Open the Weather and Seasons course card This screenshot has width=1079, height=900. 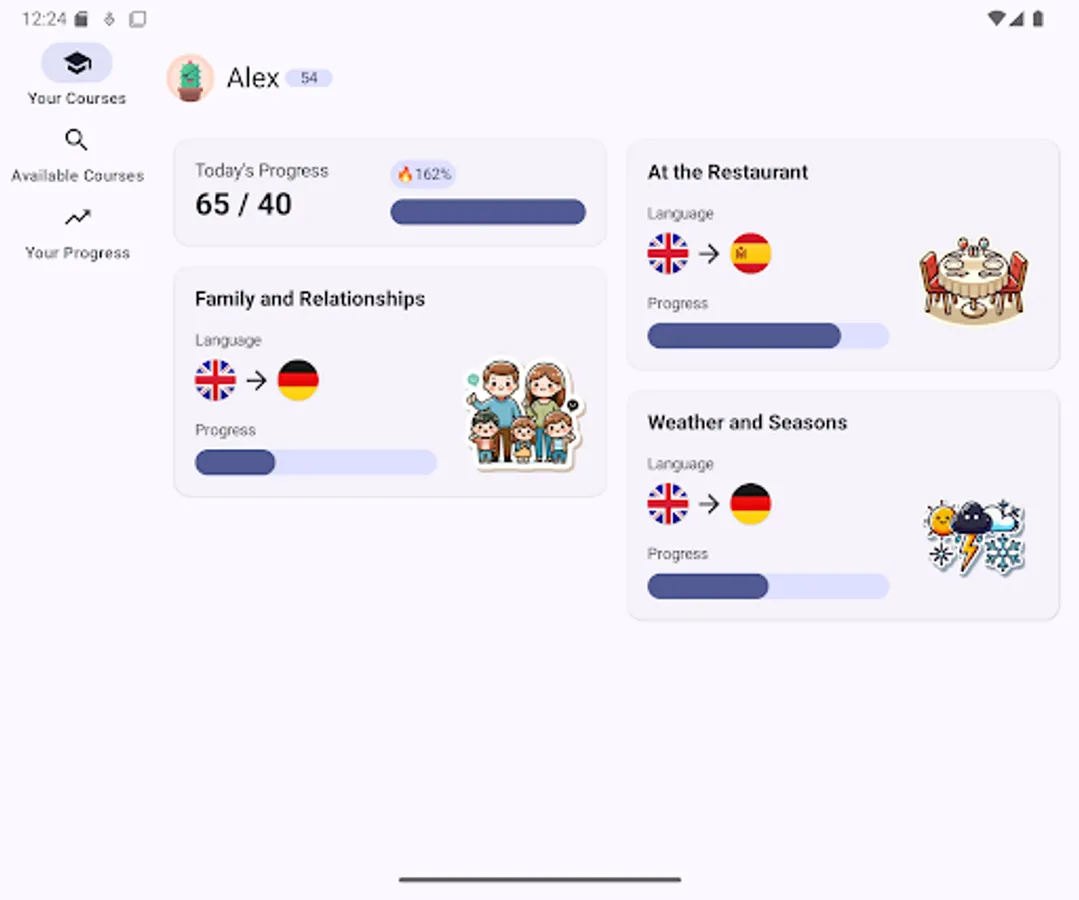click(x=843, y=505)
